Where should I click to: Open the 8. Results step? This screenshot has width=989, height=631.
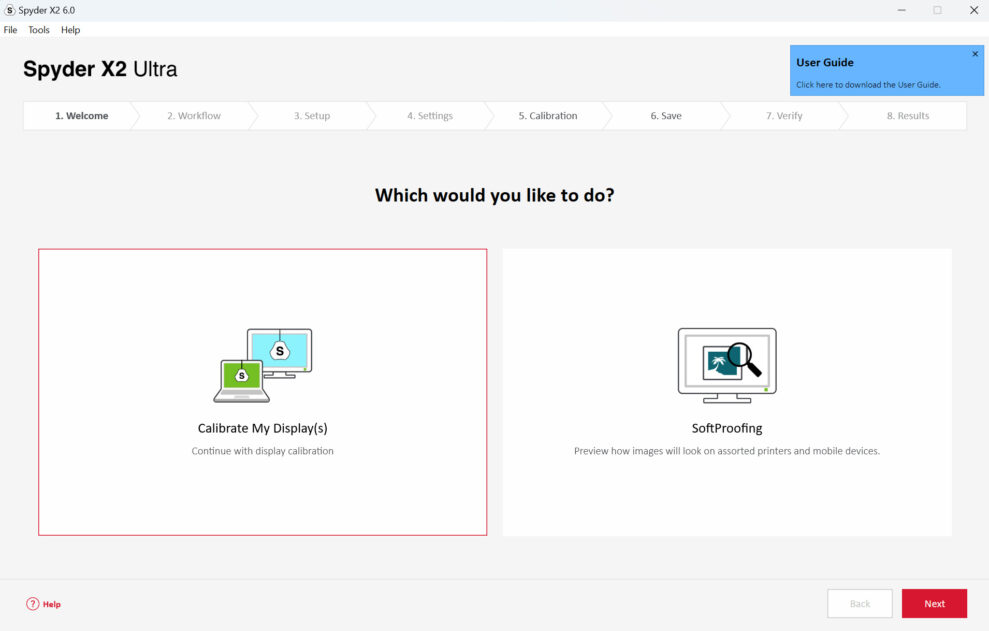[908, 116]
